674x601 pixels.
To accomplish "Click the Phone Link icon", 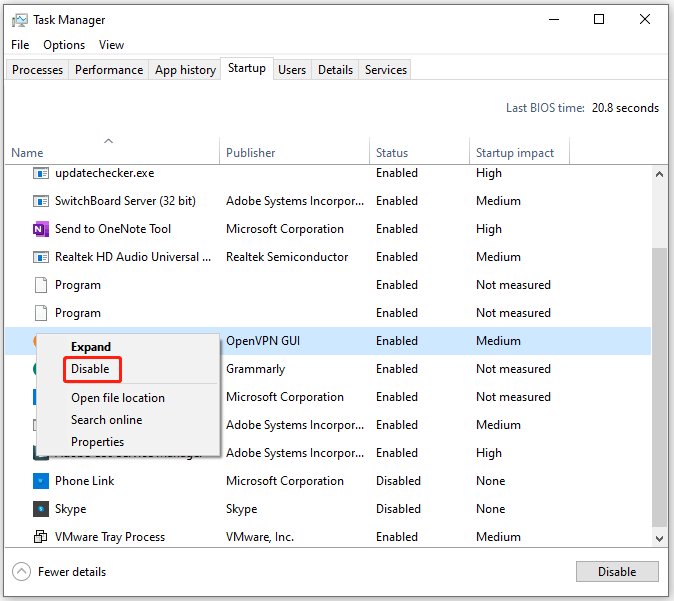I will (x=41, y=481).
